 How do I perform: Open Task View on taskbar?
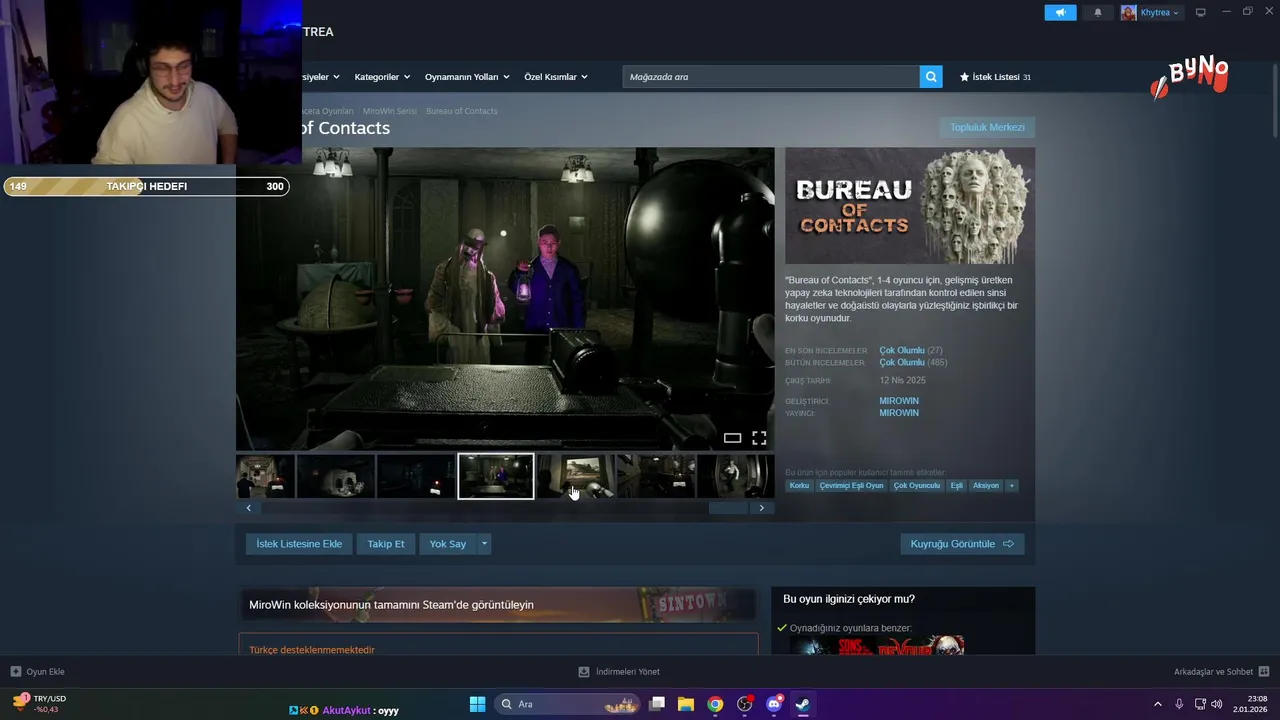(x=657, y=704)
